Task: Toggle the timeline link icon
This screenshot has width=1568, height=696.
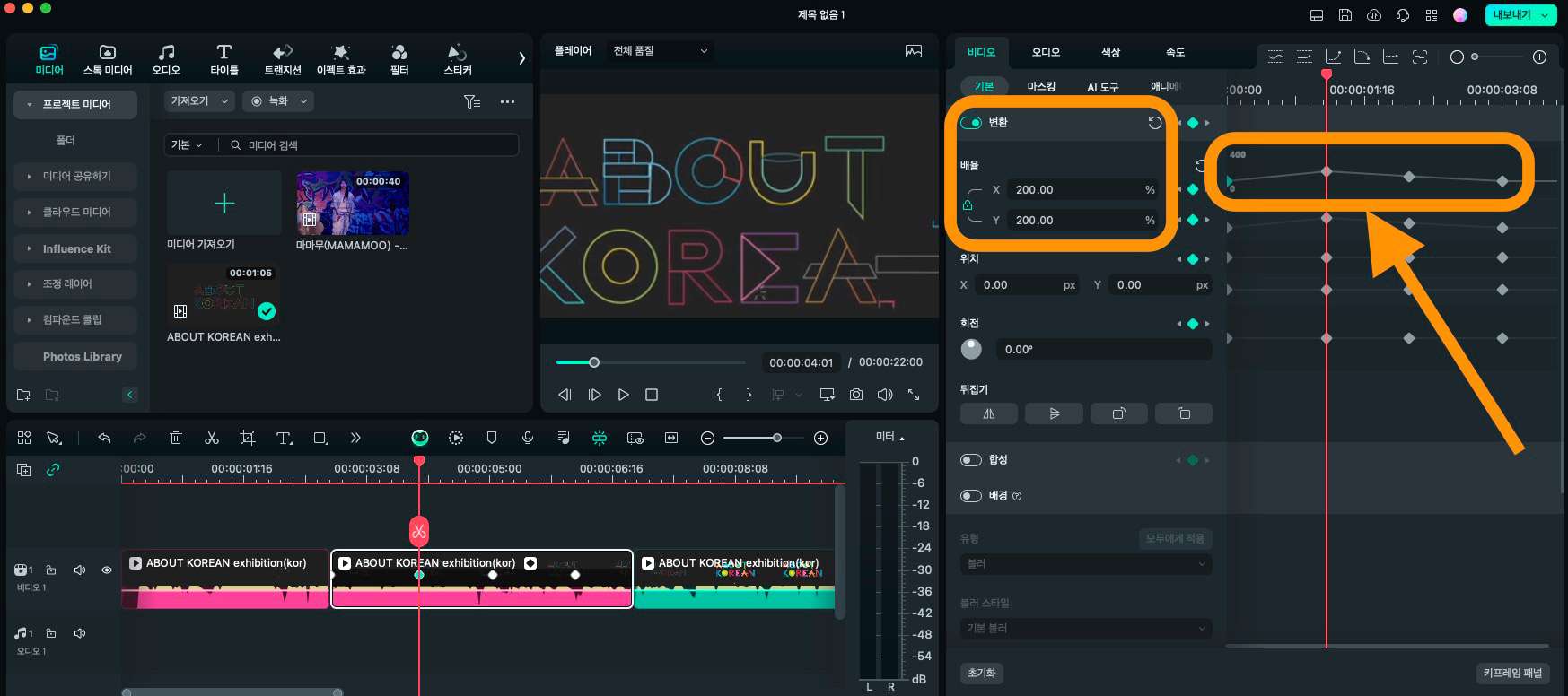Action: [x=53, y=469]
